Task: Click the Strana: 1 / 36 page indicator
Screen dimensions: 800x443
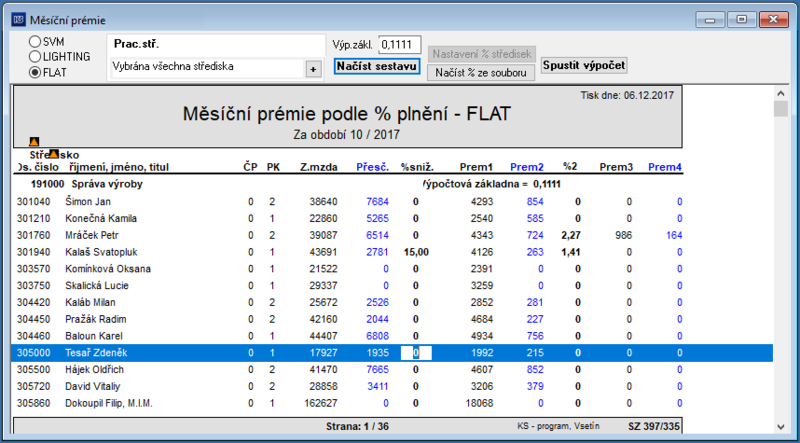Action: point(357,427)
